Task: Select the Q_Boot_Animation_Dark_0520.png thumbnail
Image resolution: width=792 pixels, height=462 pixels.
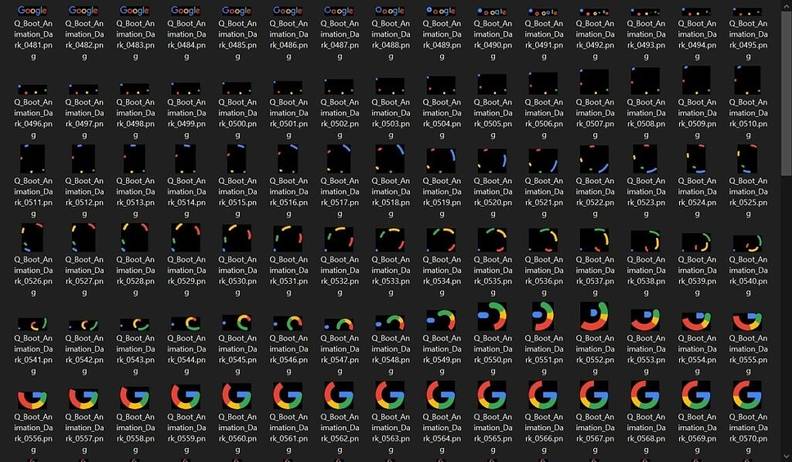Action: 492,160
